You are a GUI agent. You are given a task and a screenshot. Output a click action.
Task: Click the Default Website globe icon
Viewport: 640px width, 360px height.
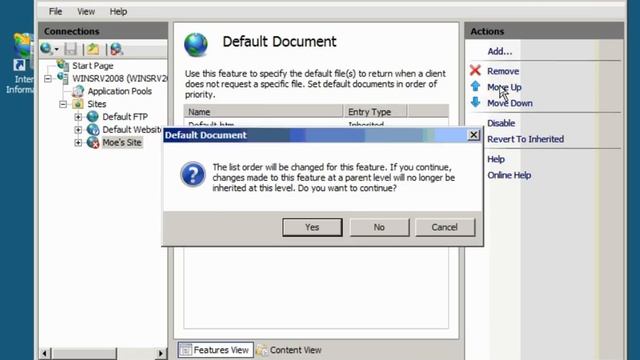(93, 130)
